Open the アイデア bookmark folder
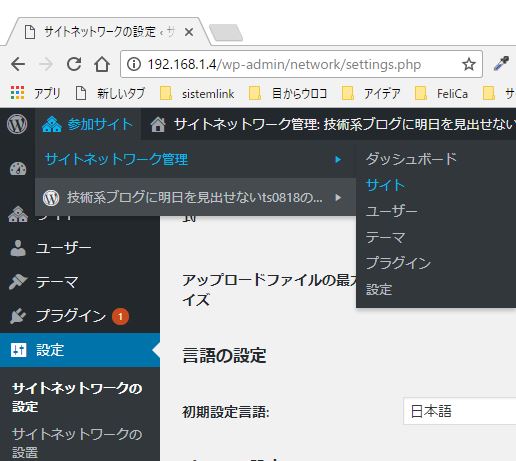 (371, 93)
